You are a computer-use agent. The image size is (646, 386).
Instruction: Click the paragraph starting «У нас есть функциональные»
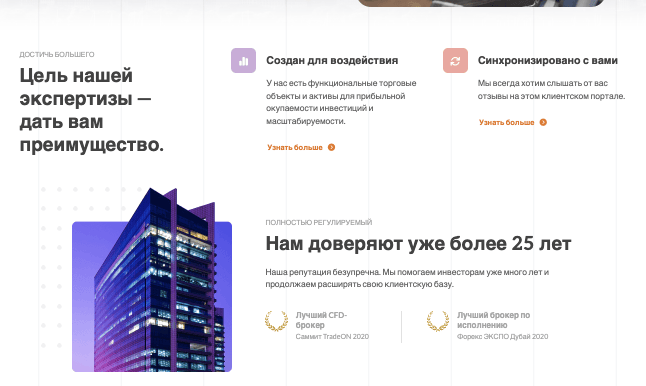(341, 102)
